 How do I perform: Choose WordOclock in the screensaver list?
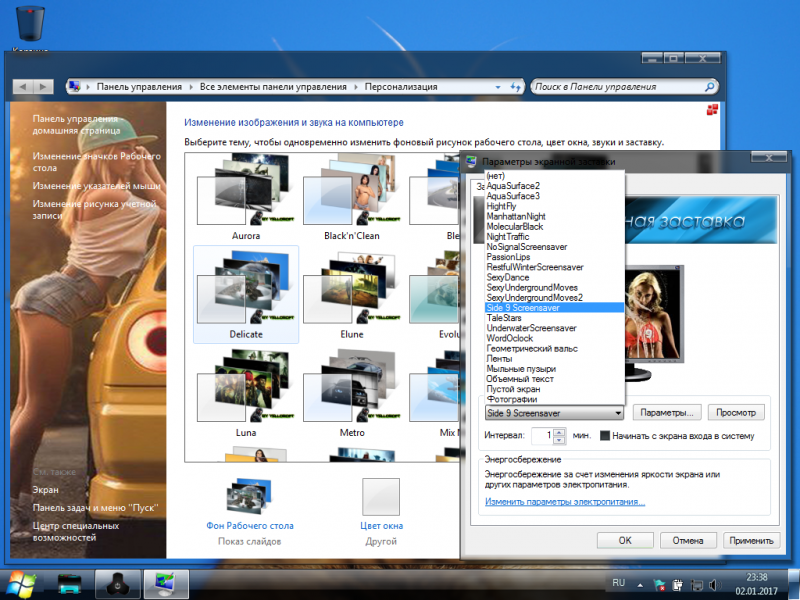[x=555, y=338]
